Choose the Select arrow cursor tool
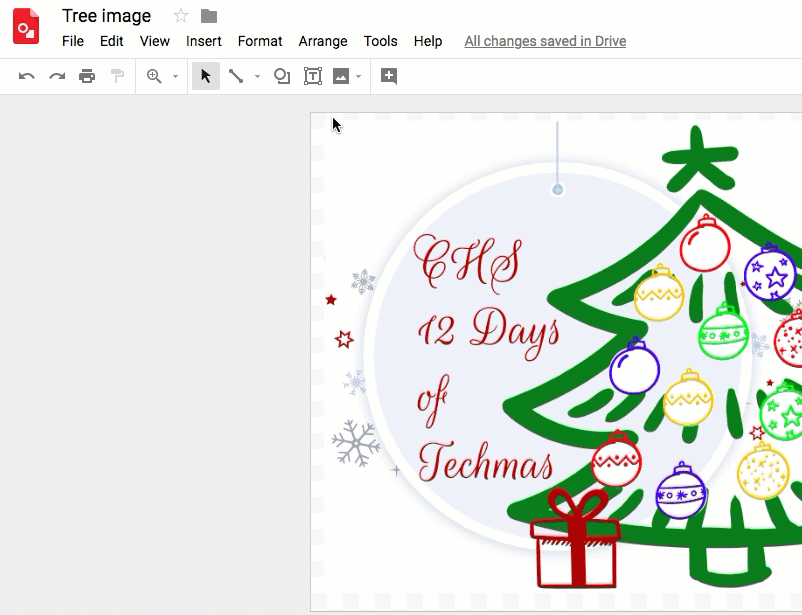The image size is (802, 615). tap(206, 76)
